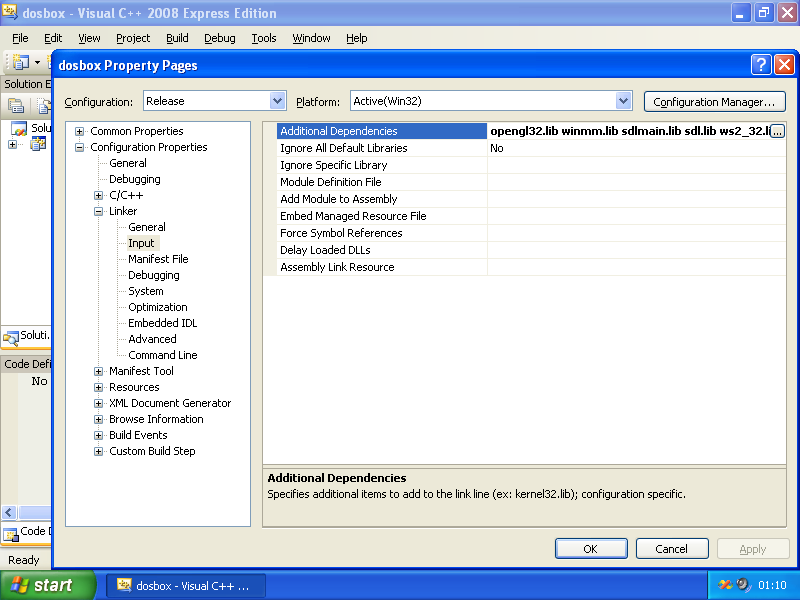800x600 pixels.
Task: Click the left arrow on horizontal scrollbar
Action: [x=9, y=512]
